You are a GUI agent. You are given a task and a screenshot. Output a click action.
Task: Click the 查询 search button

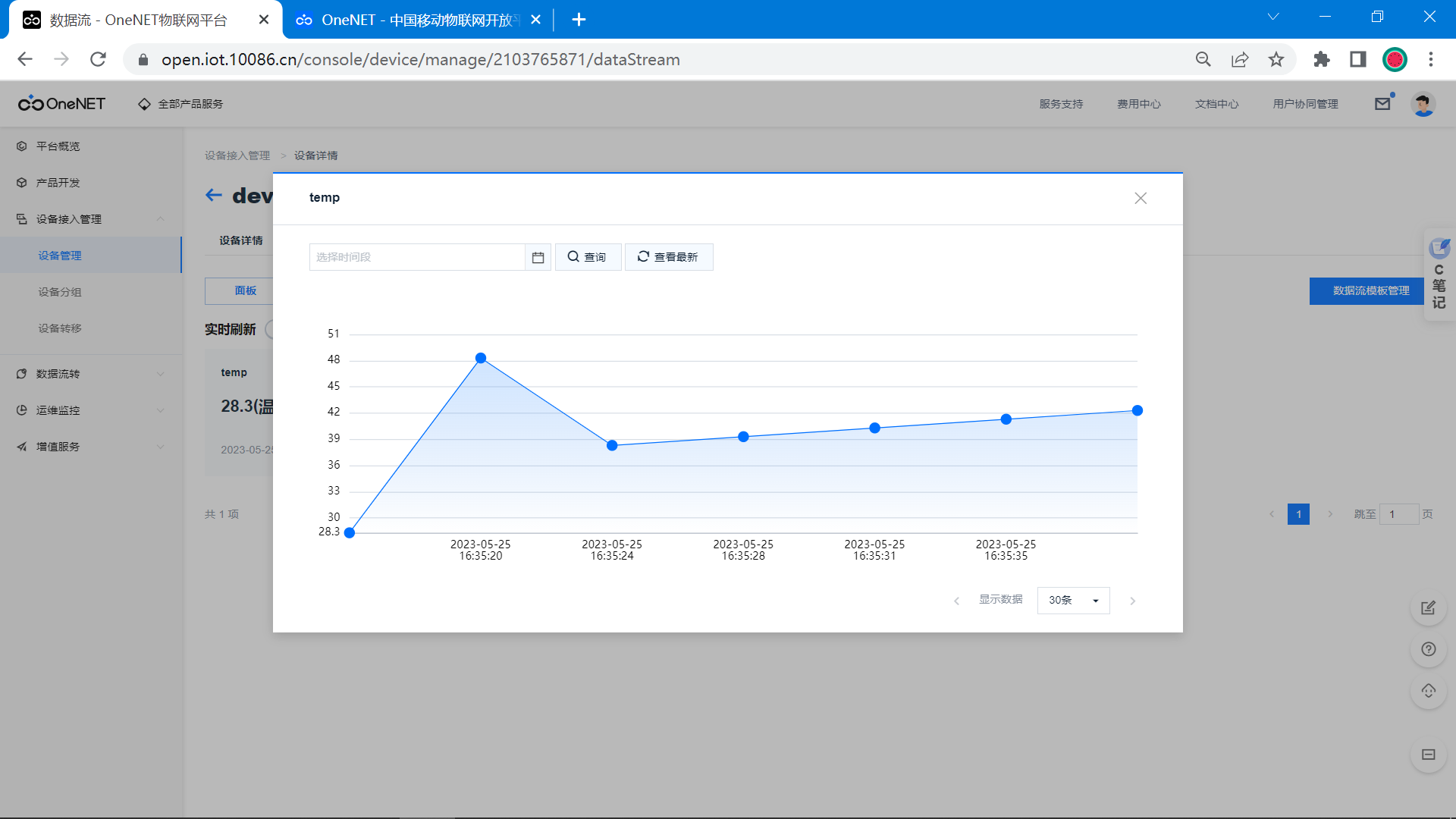tap(588, 257)
